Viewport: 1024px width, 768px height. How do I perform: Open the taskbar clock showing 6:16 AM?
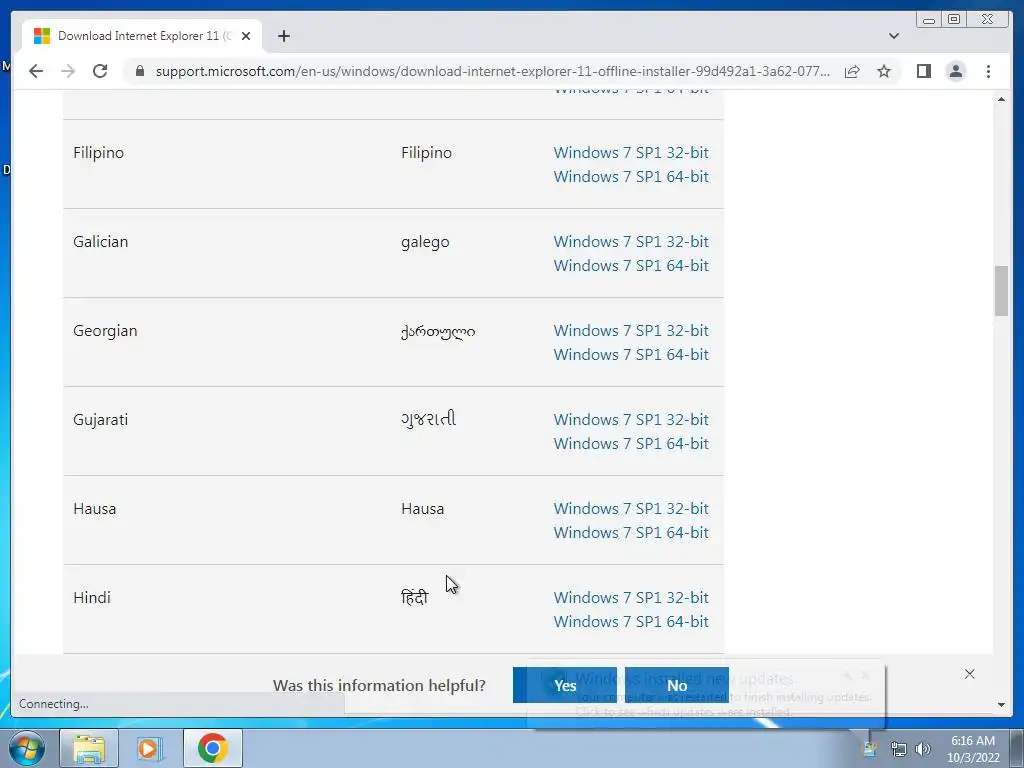pyautogui.click(x=973, y=749)
